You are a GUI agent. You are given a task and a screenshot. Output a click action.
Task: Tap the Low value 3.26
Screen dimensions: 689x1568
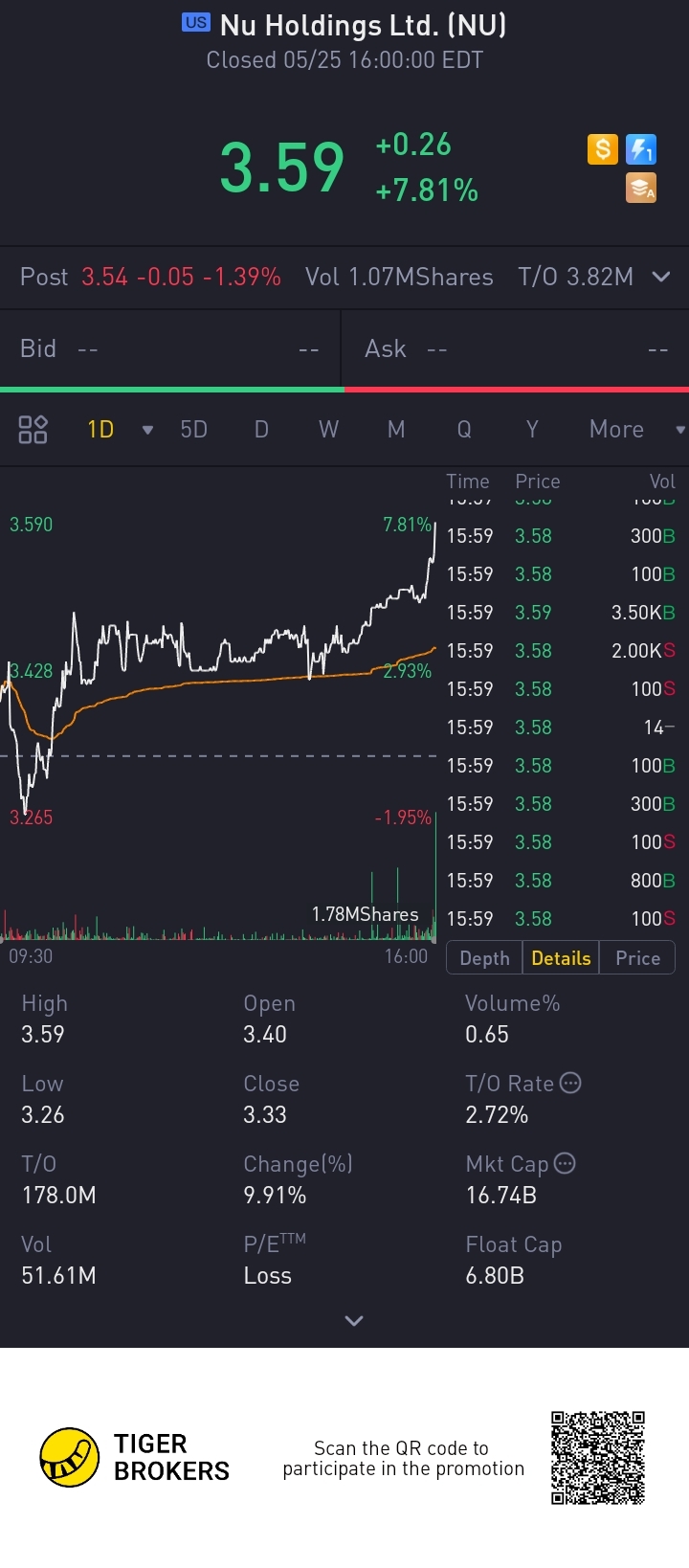click(43, 1115)
